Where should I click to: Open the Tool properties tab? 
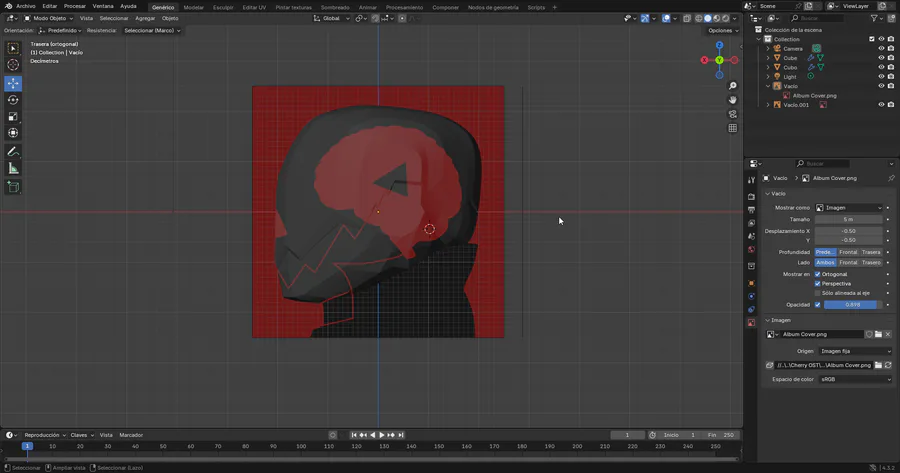751,180
